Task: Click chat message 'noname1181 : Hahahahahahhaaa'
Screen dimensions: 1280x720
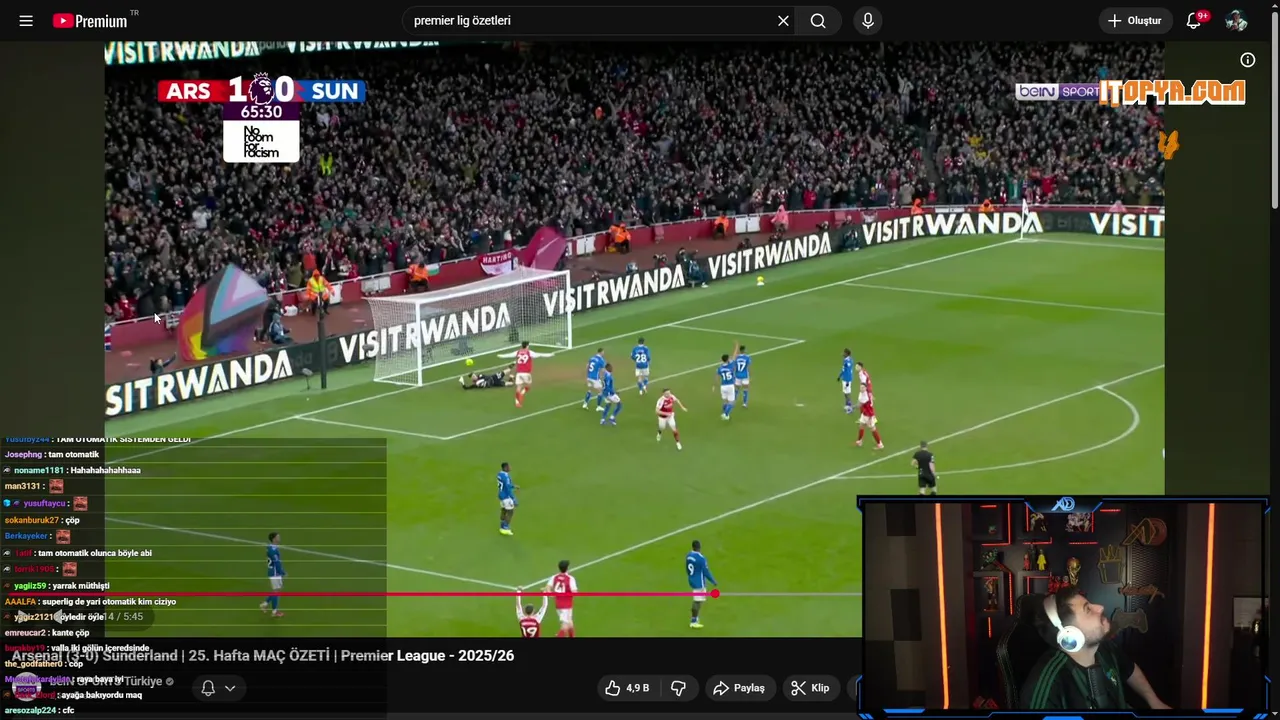Action: (x=72, y=470)
